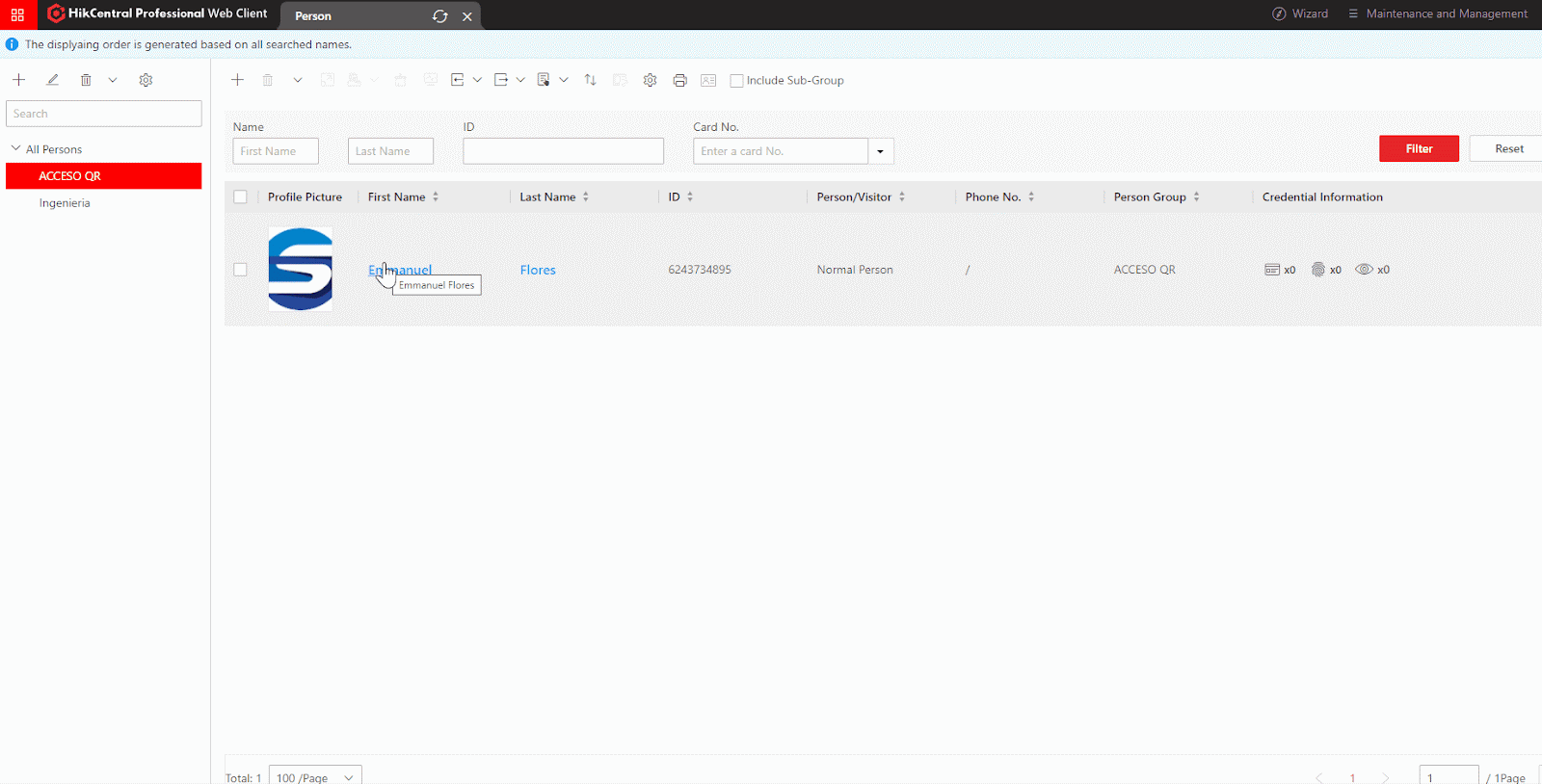Screen dimensions: 1542x784
Task: Click the print icon in the toolbar
Action: coord(679,80)
